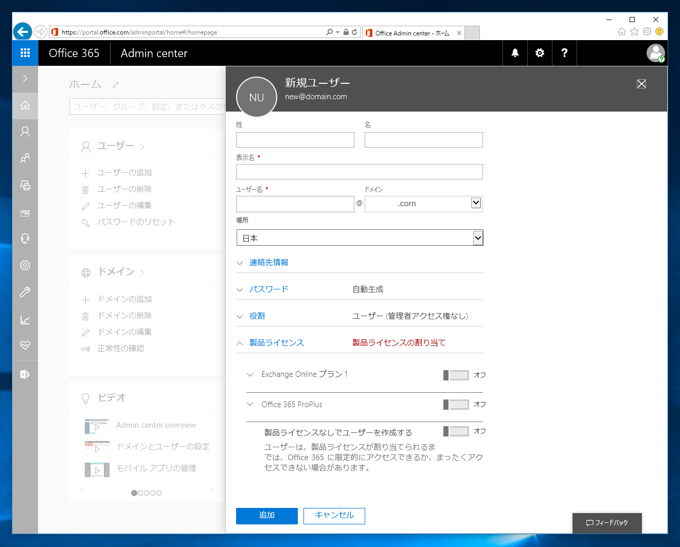Click 正常性の確認 link
Image resolution: width=680 pixels, height=547 pixels.
pos(121,348)
